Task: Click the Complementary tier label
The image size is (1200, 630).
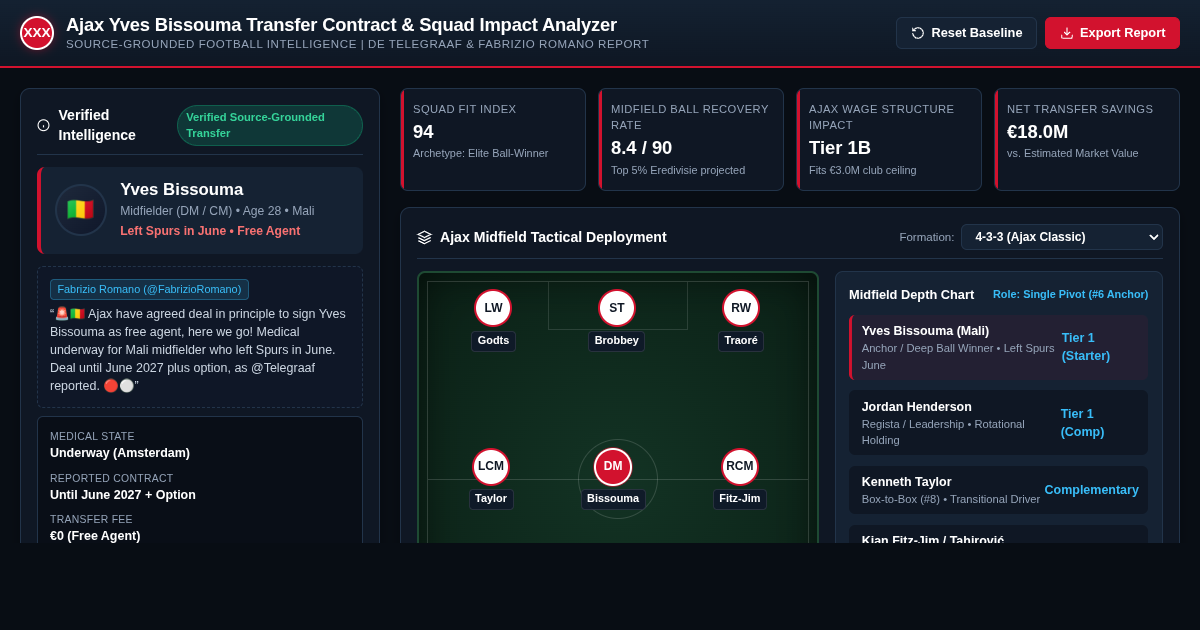Action: point(1091,490)
